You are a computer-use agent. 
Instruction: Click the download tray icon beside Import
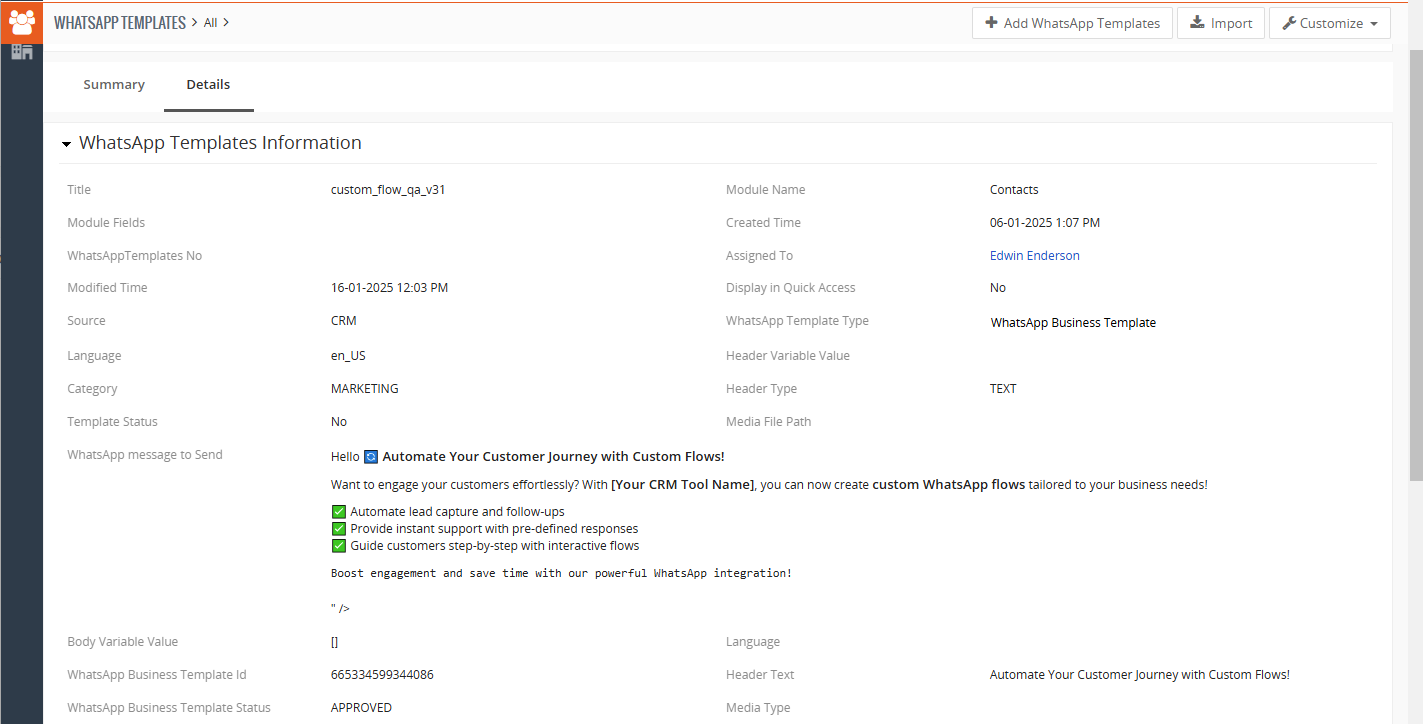(1197, 23)
